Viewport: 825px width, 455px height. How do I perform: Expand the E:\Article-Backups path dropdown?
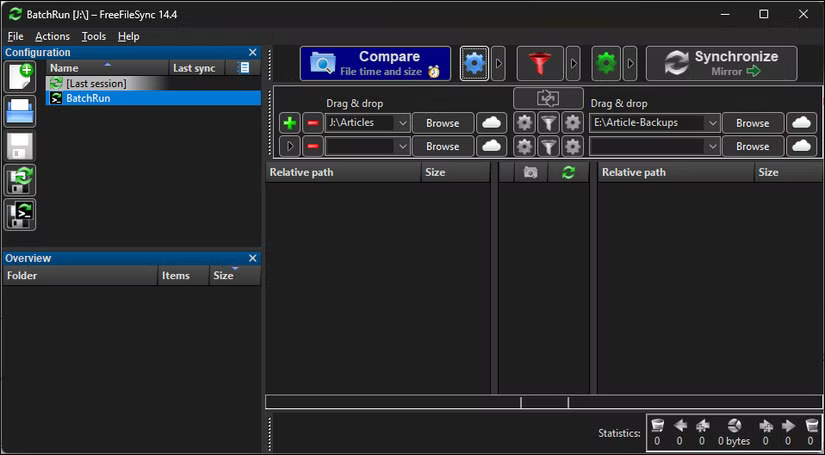[712, 123]
